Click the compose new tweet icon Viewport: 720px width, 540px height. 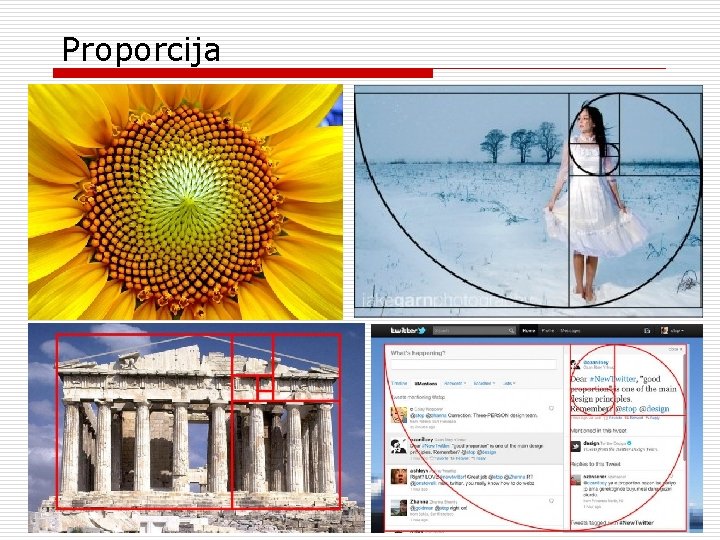point(647,331)
